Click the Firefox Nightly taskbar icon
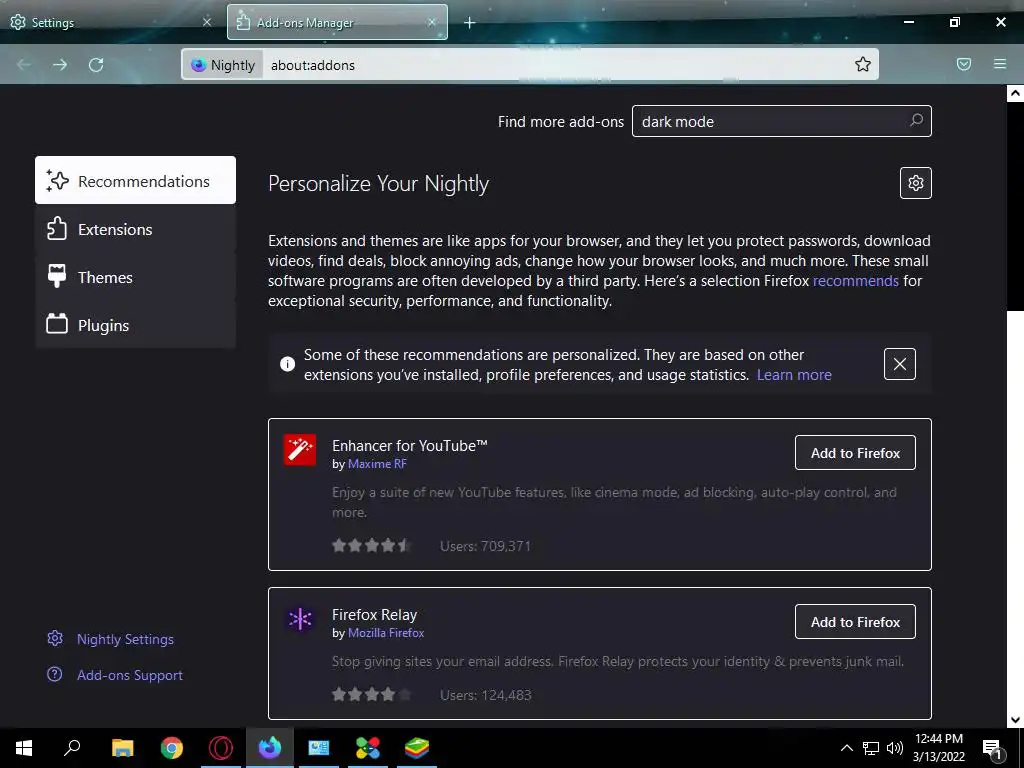The height and width of the screenshot is (768, 1024). click(x=270, y=748)
